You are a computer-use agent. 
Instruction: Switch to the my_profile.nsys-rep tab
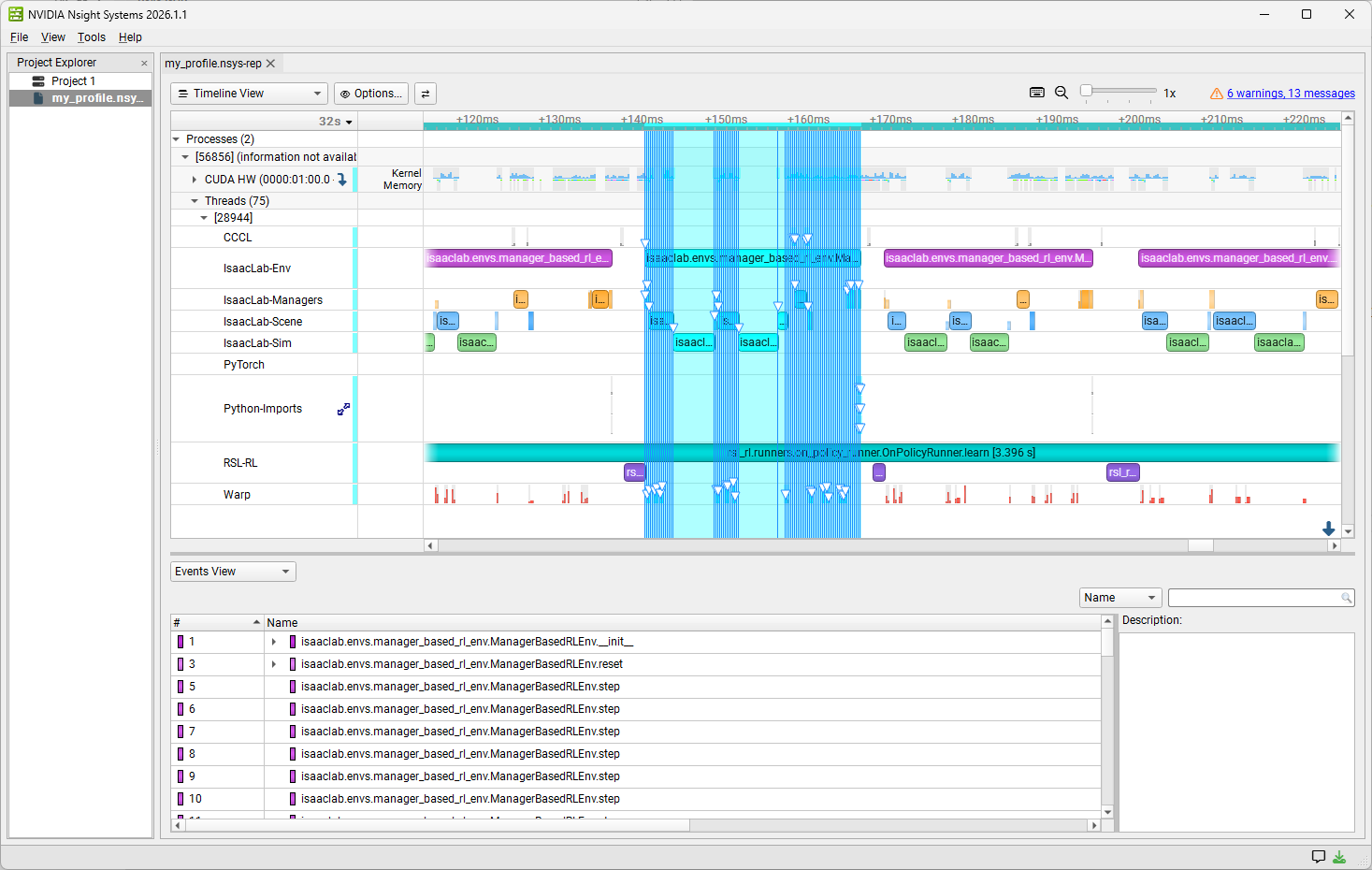point(213,64)
